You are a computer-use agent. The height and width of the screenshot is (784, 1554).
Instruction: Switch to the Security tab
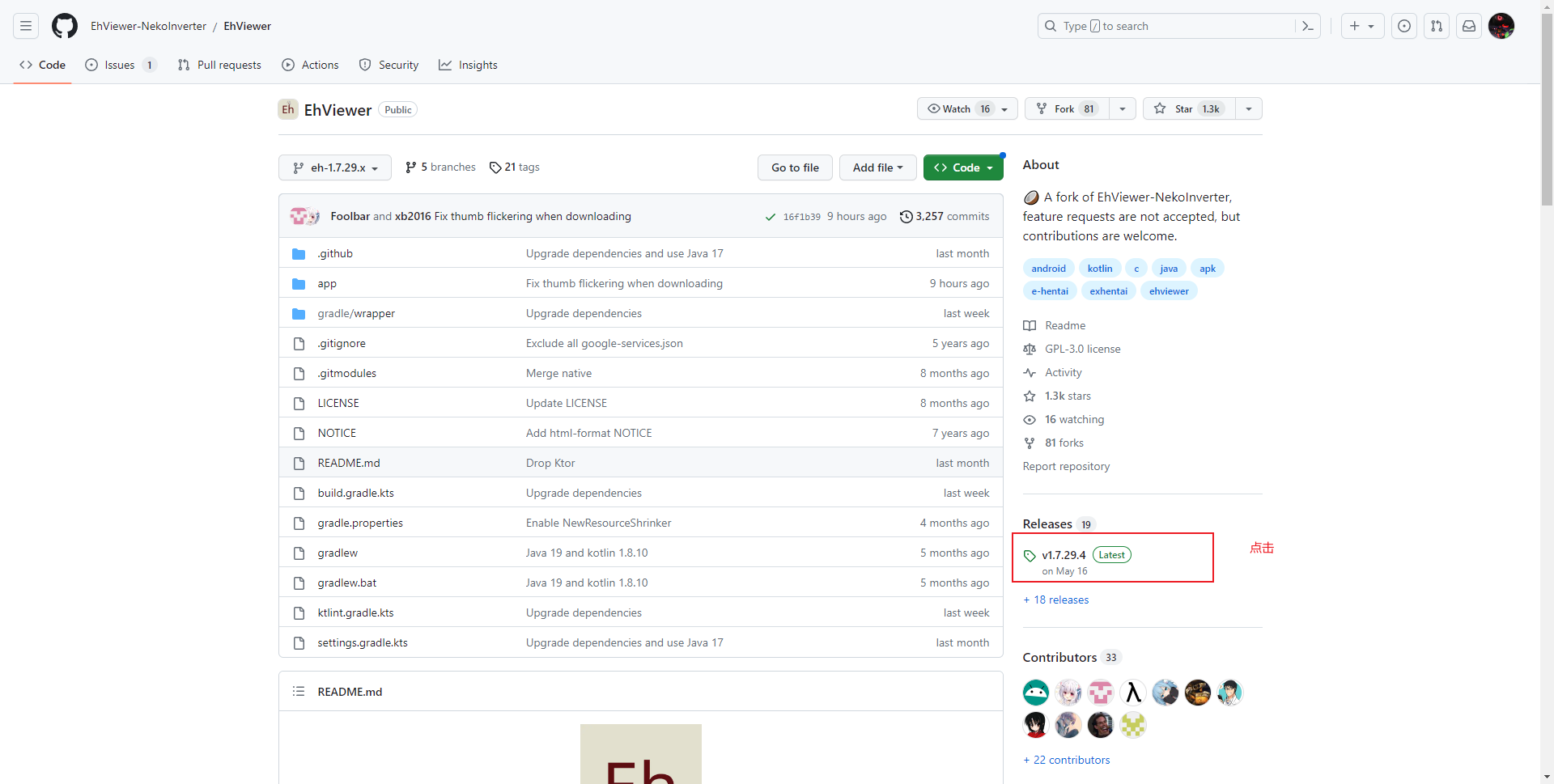coord(388,65)
